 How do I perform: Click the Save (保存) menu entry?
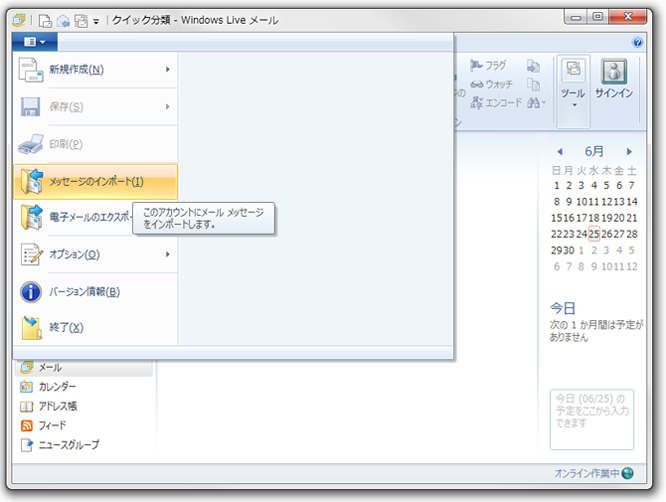[96, 107]
